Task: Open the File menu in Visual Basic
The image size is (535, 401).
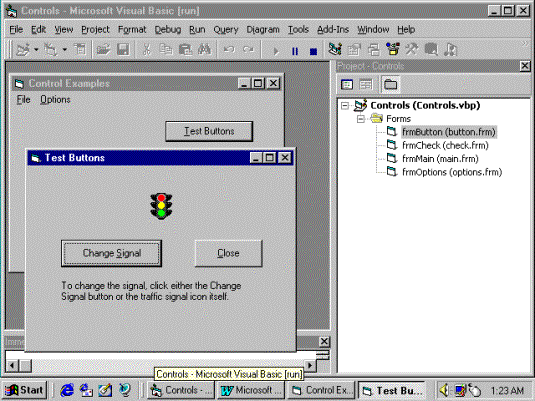Action: 16,30
